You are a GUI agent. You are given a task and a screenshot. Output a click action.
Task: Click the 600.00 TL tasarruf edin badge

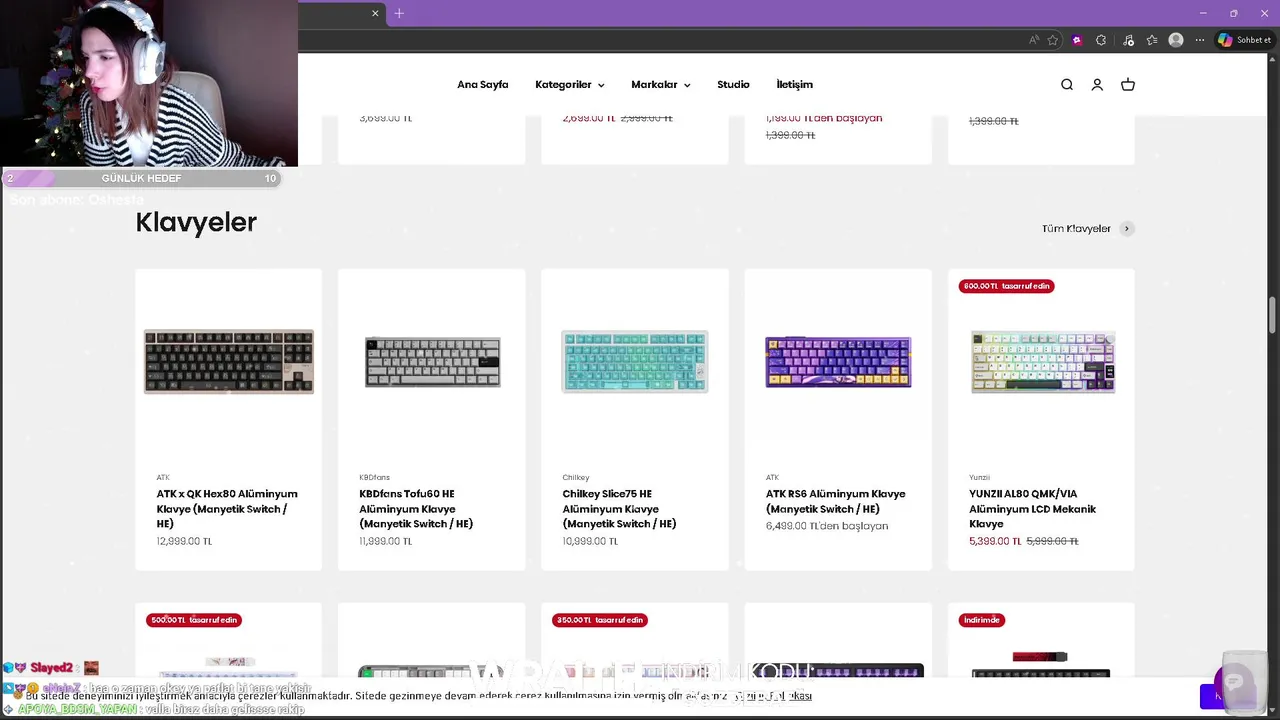1007,286
